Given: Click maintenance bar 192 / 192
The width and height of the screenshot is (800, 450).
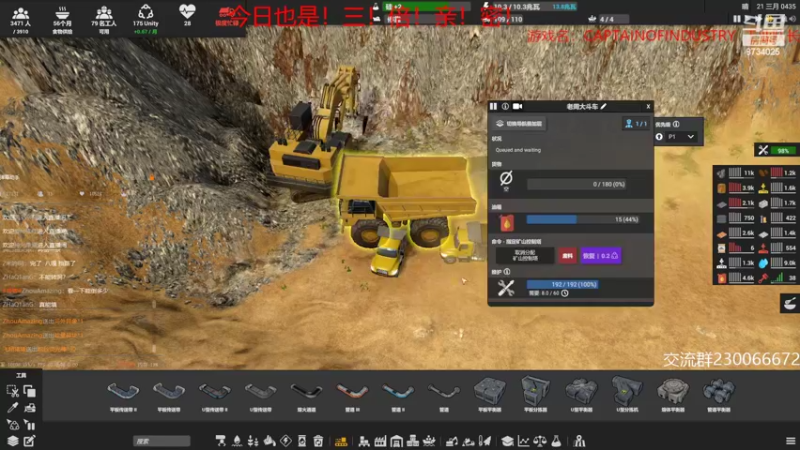Looking at the screenshot, I should 562,284.
